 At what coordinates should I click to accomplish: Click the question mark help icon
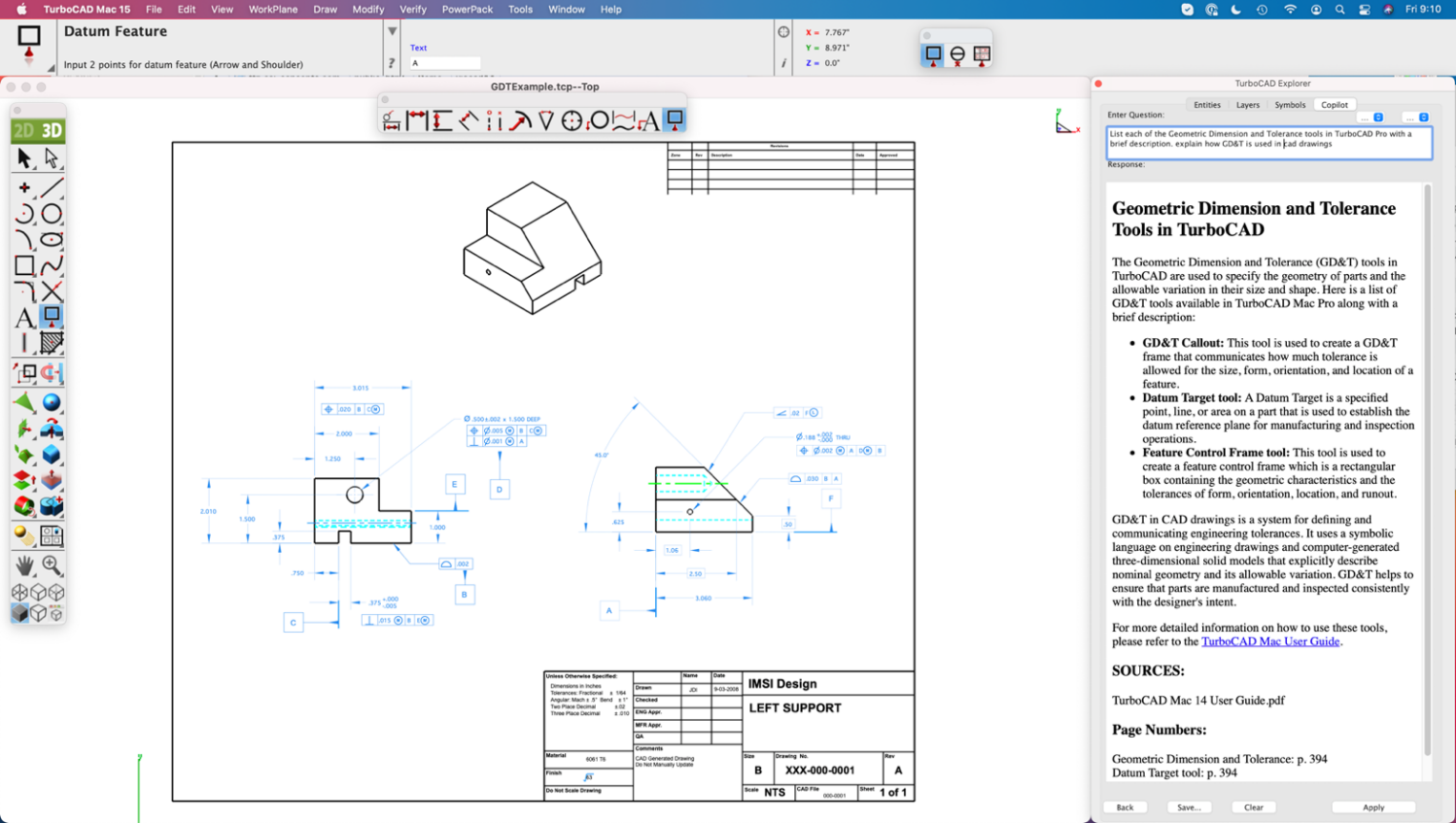coord(391,64)
